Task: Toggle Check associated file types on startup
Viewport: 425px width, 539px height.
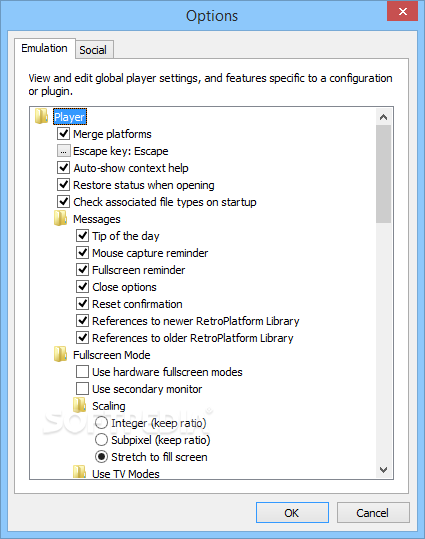Action: pos(63,201)
